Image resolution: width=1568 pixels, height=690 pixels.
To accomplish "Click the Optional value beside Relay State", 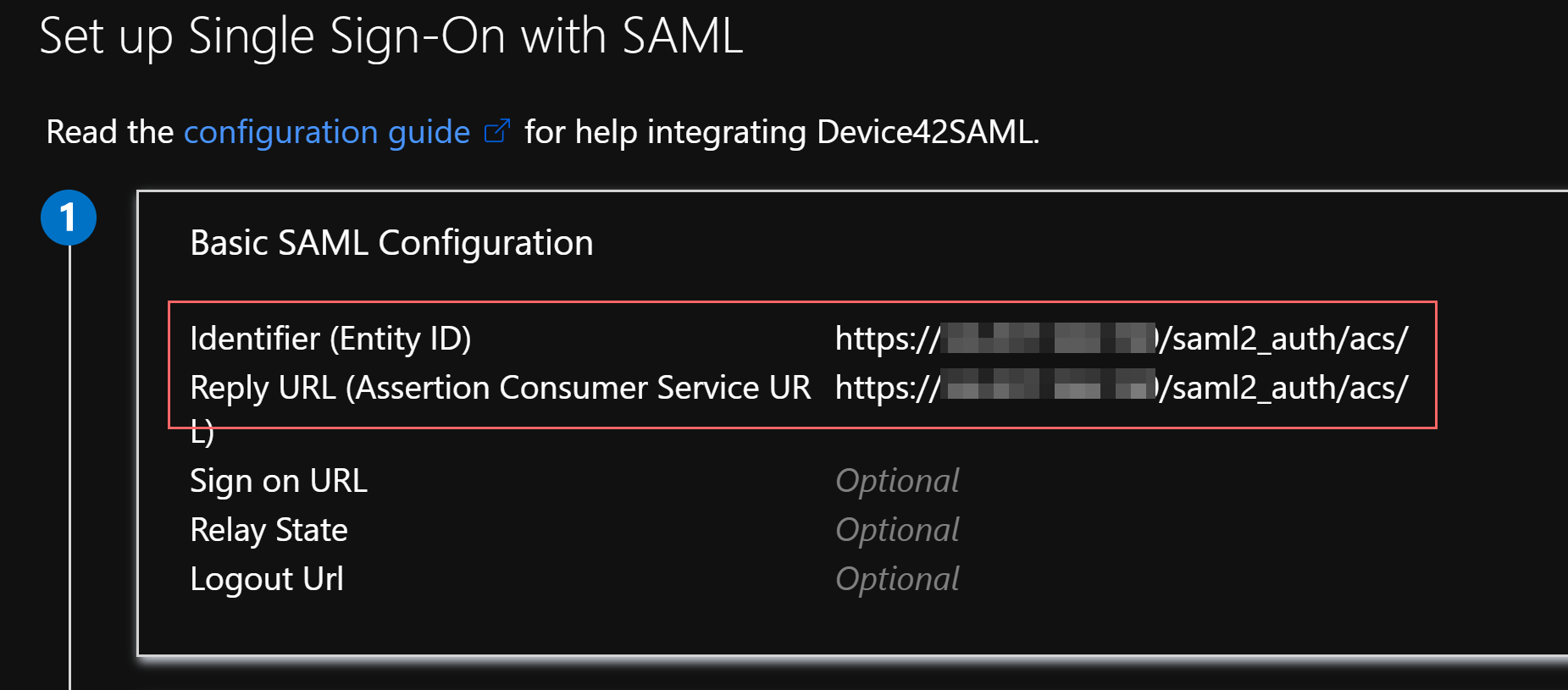I will pyautogui.click(x=897, y=530).
